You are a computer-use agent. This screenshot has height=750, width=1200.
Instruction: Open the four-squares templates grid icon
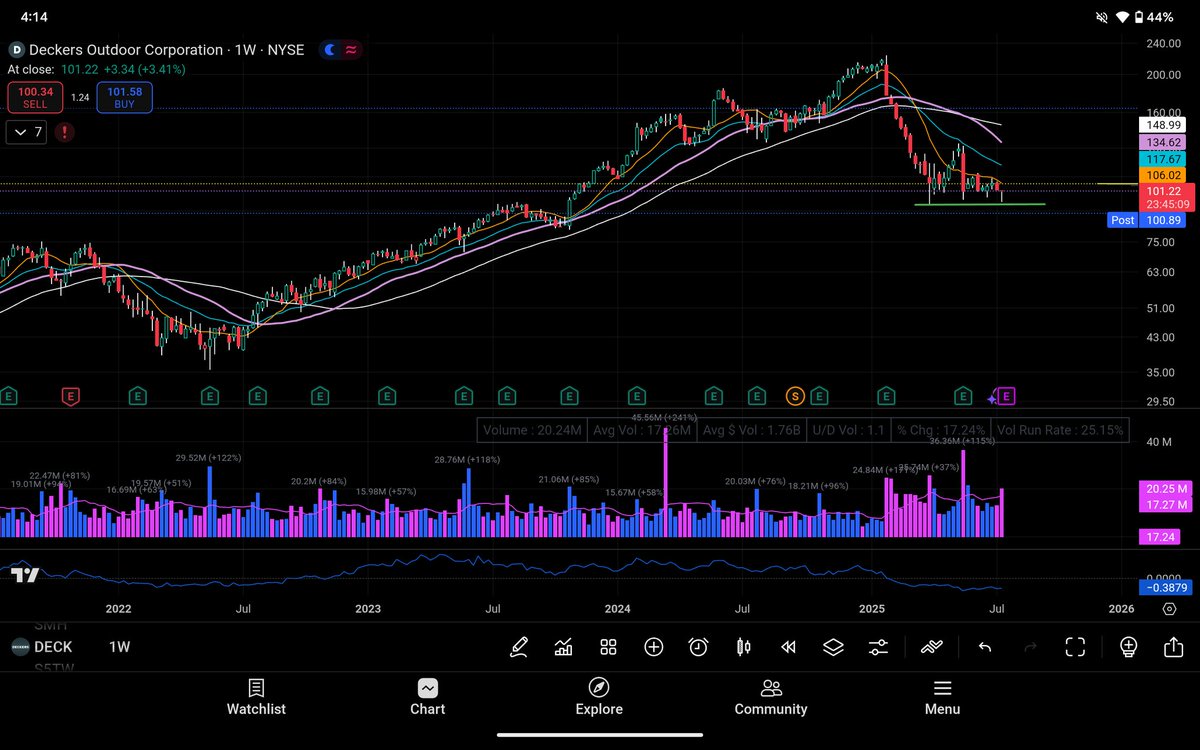[608, 647]
